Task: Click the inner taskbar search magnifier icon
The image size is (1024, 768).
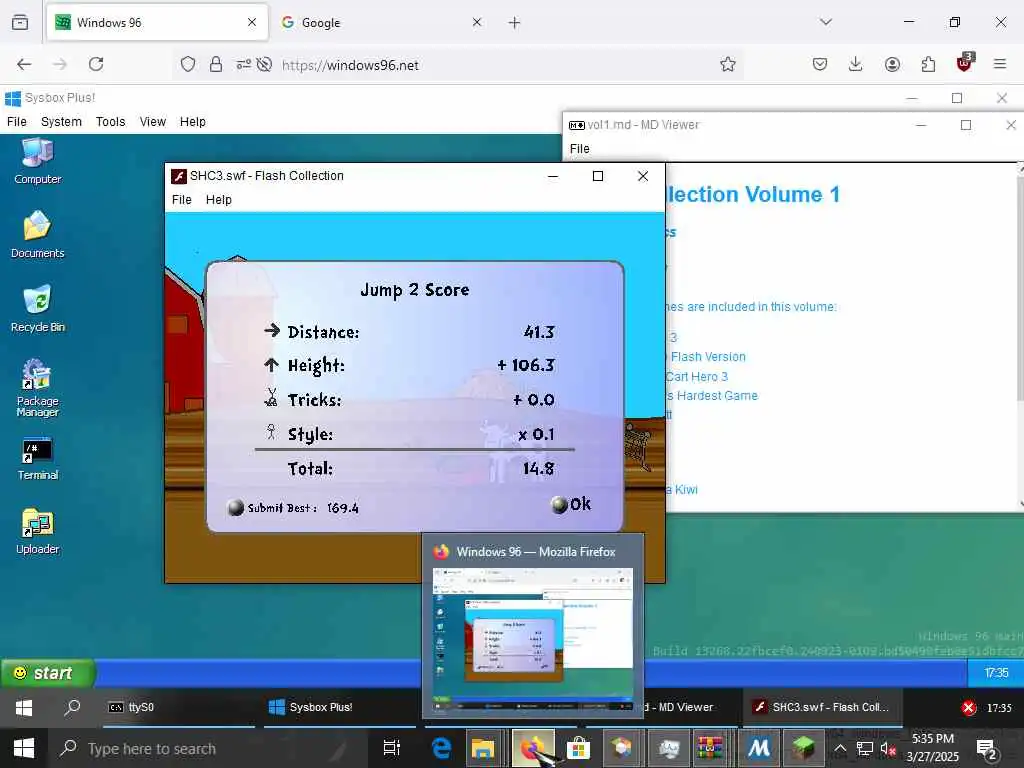Action: 72,707
